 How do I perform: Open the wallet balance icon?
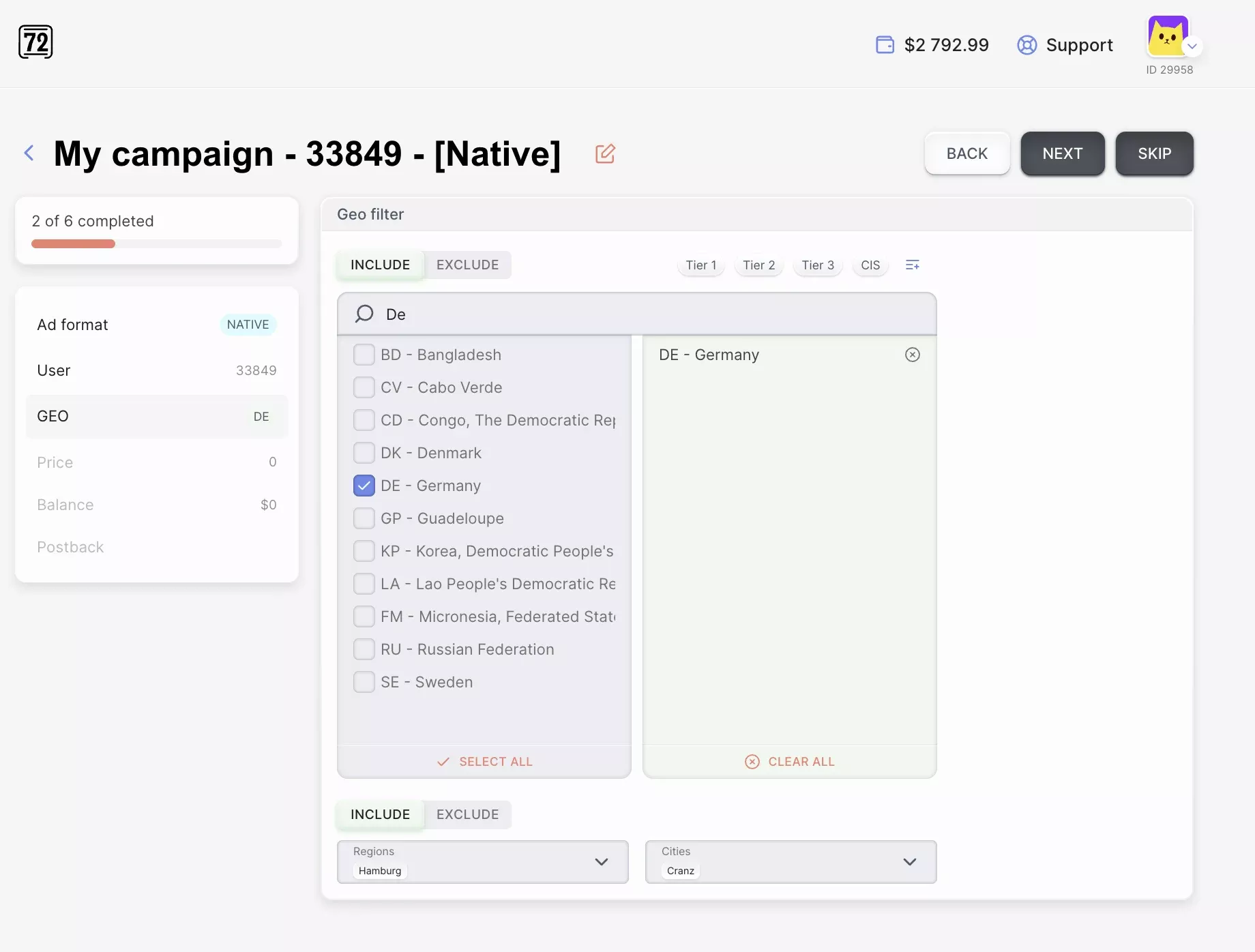point(885,45)
